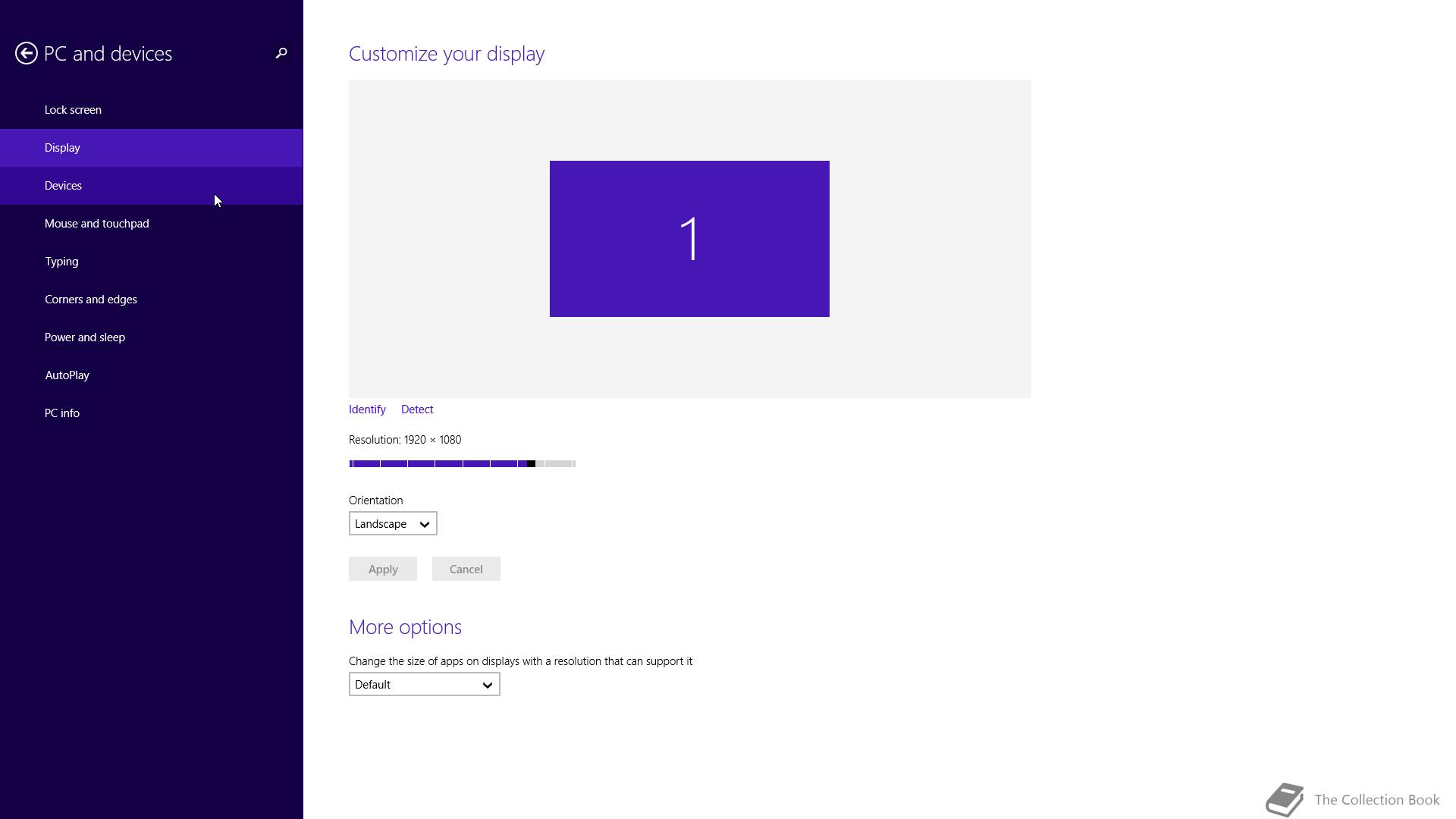The image size is (1456, 819).
Task: Open Lock screen settings
Action: pos(152,110)
